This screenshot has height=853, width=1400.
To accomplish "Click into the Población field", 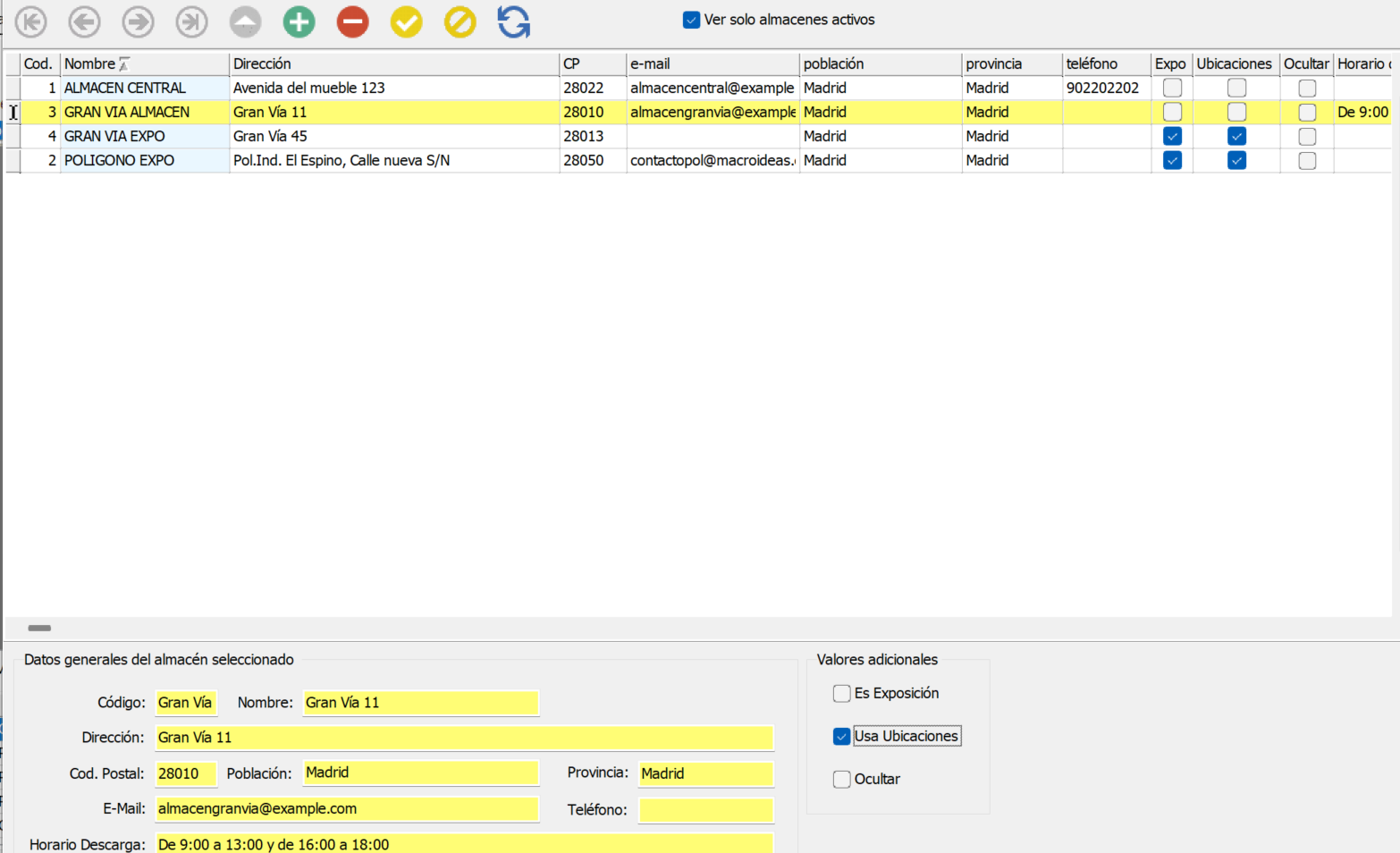I will point(421,773).
